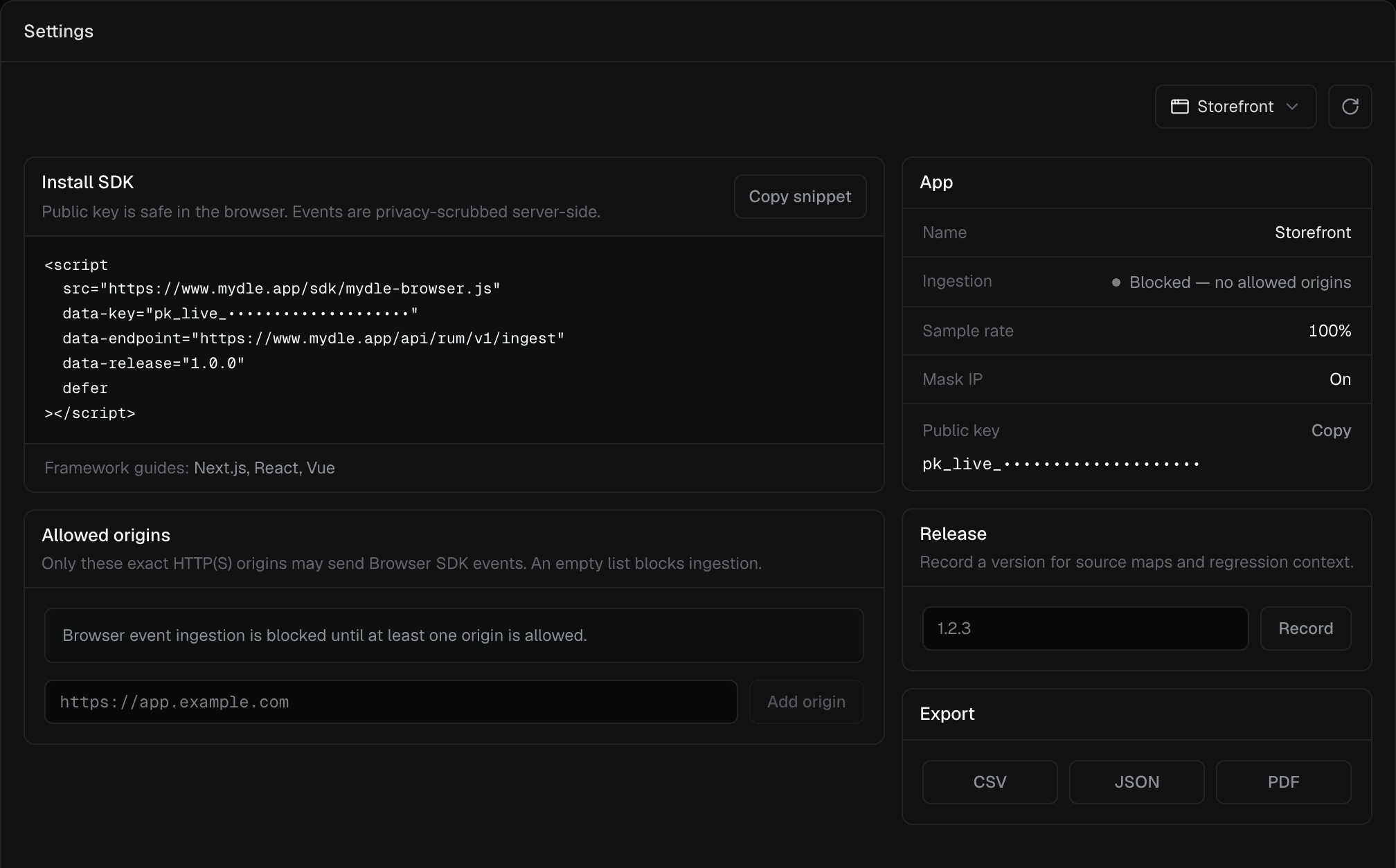The width and height of the screenshot is (1396, 868).
Task: Click the refresh icon button
Action: [1350, 107]
